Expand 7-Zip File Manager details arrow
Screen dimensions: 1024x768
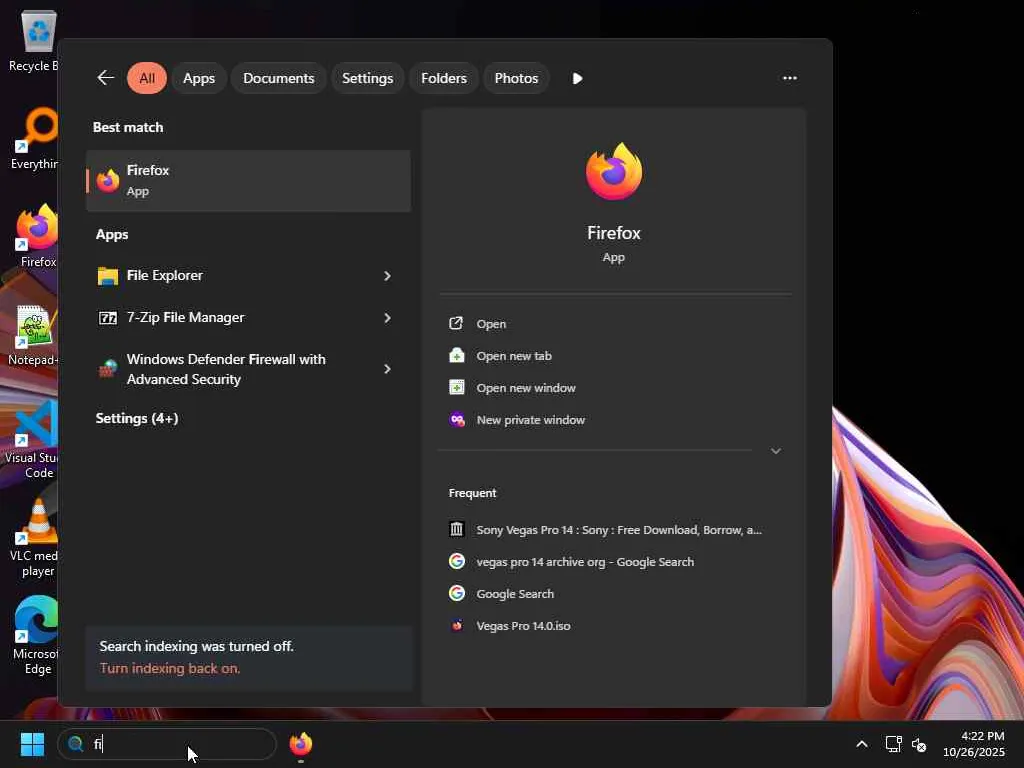[387, 318]
